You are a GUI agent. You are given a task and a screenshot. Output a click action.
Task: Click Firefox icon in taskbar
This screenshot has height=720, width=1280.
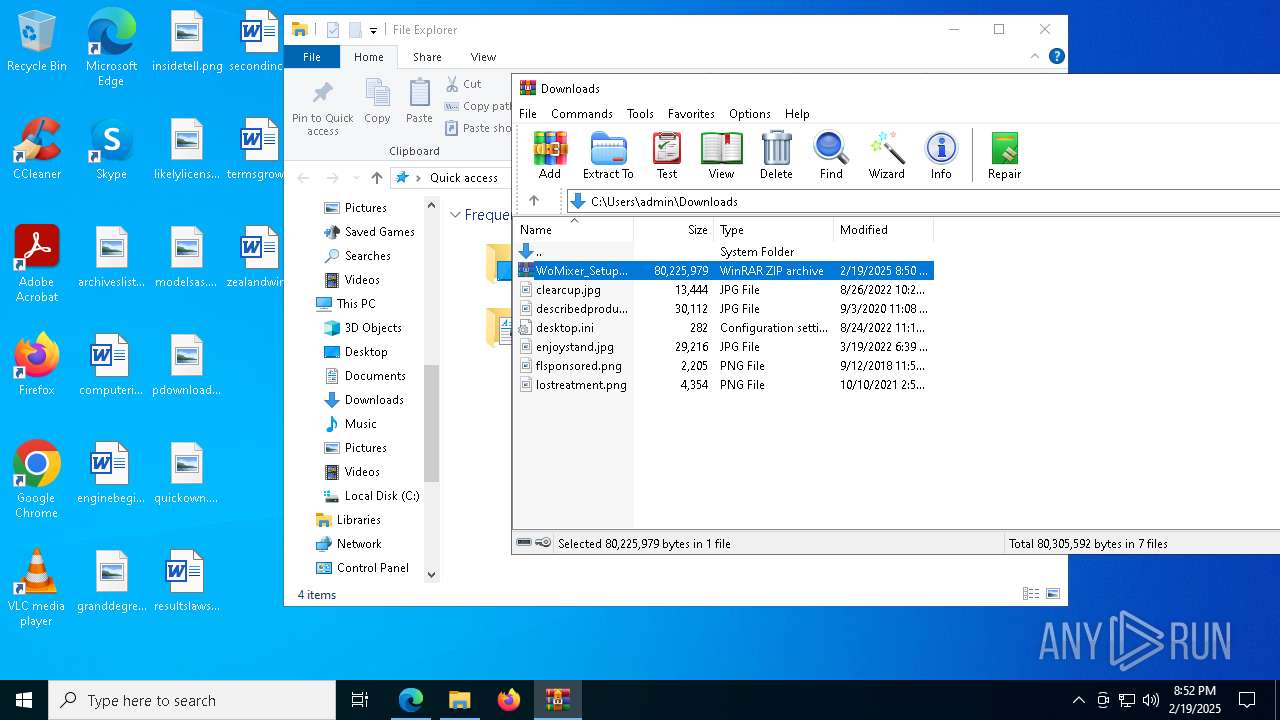coord(508,700)
